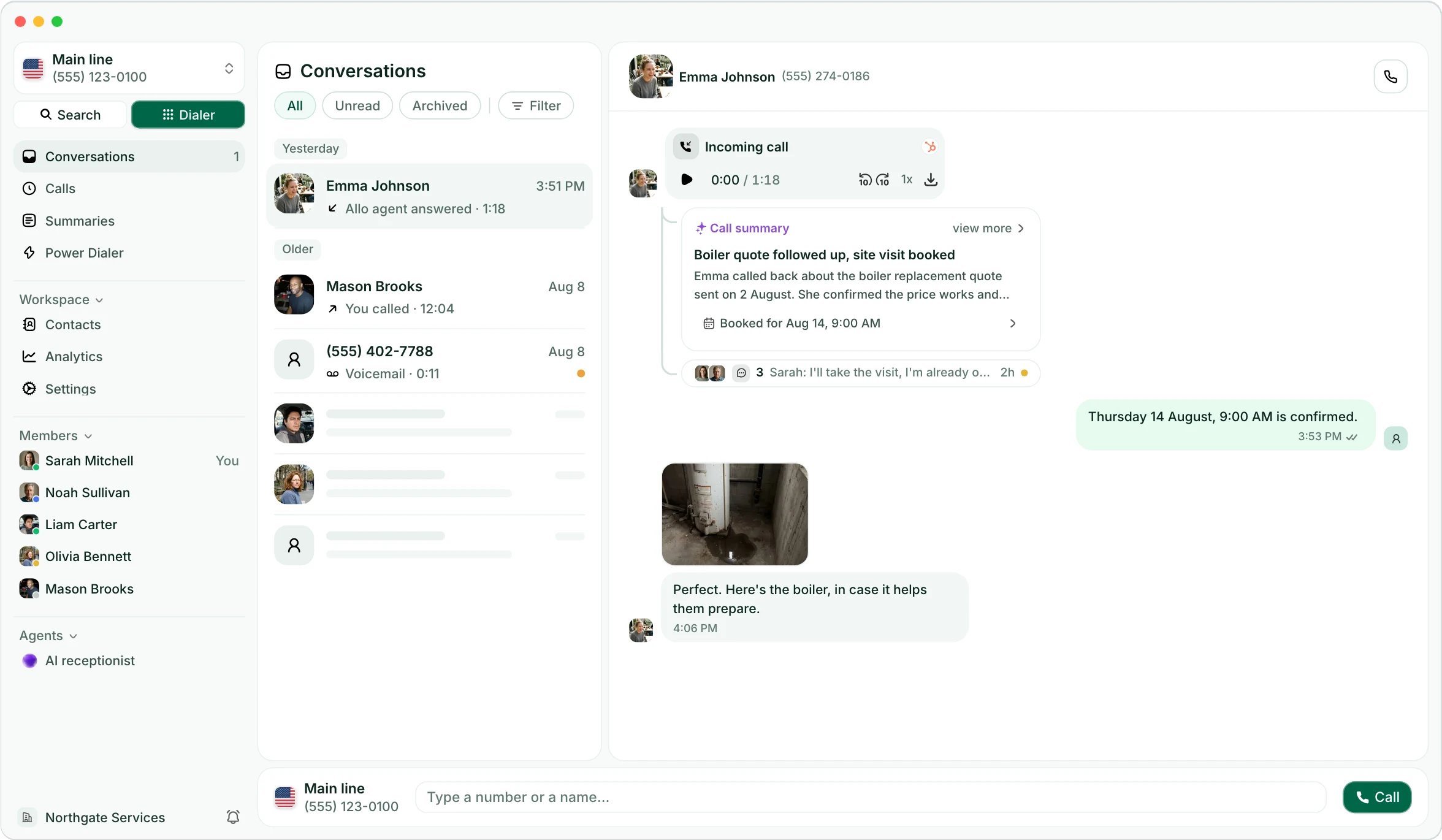Click view more on call summary

pyautogui.click(x=988, y=228)
